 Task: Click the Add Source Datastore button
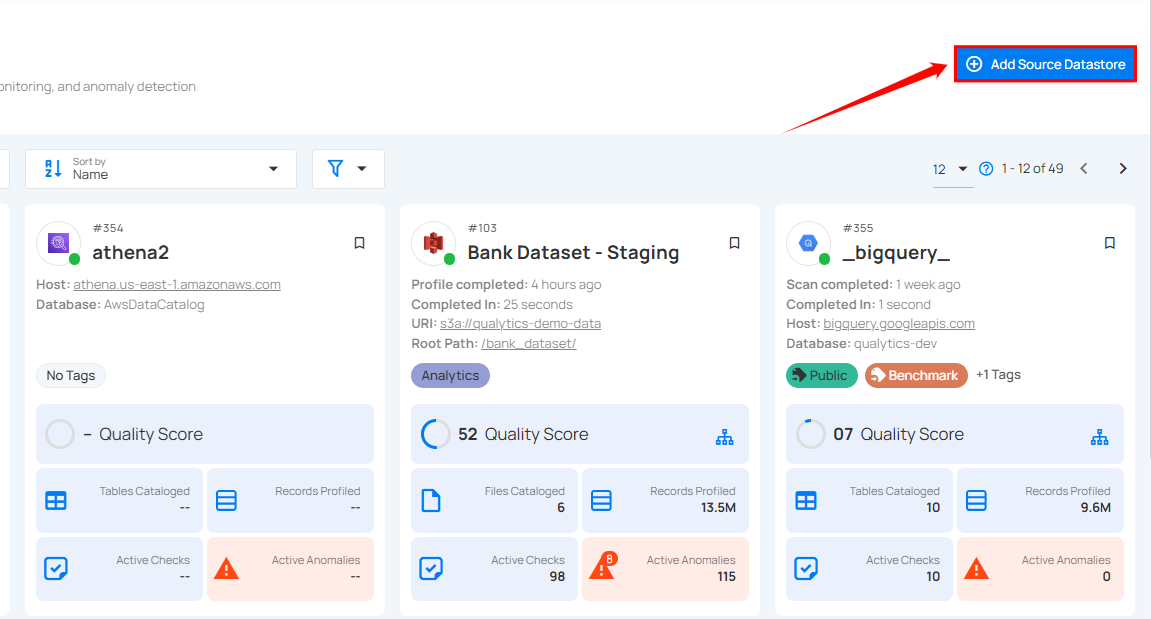pyautogui.click(x=1044, y=63)
